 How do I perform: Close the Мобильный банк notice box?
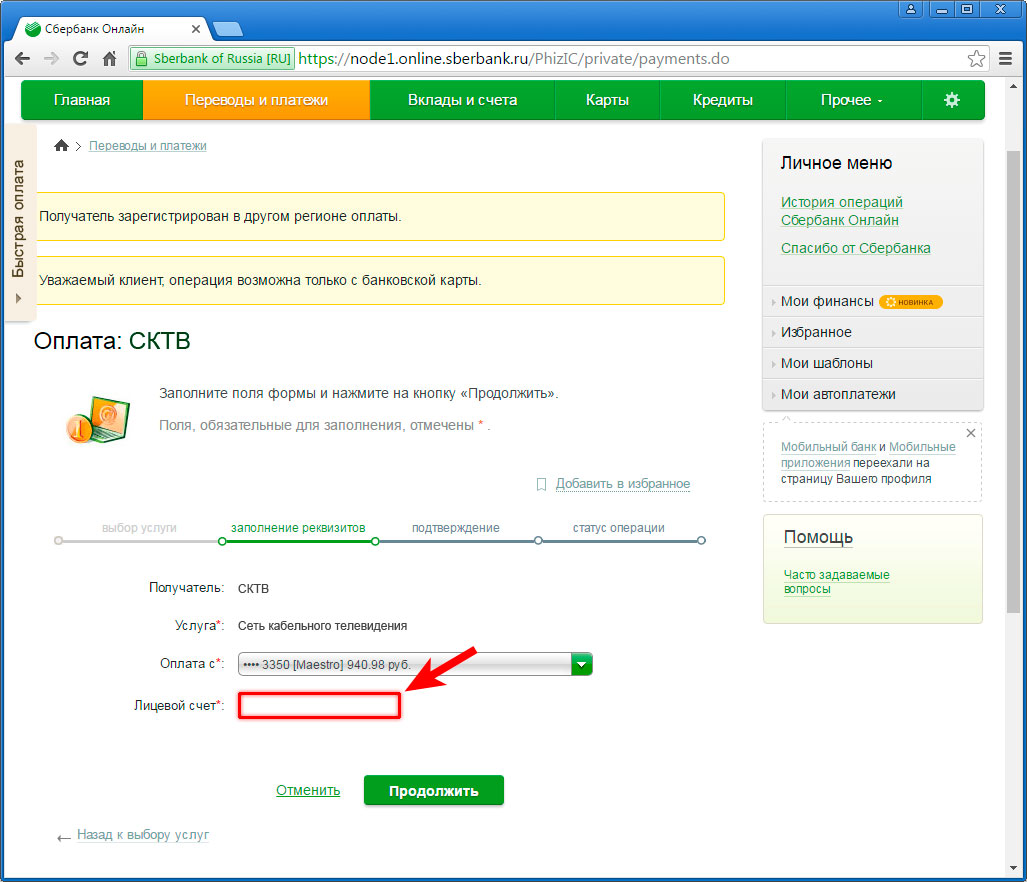click(x=971, y=433)
